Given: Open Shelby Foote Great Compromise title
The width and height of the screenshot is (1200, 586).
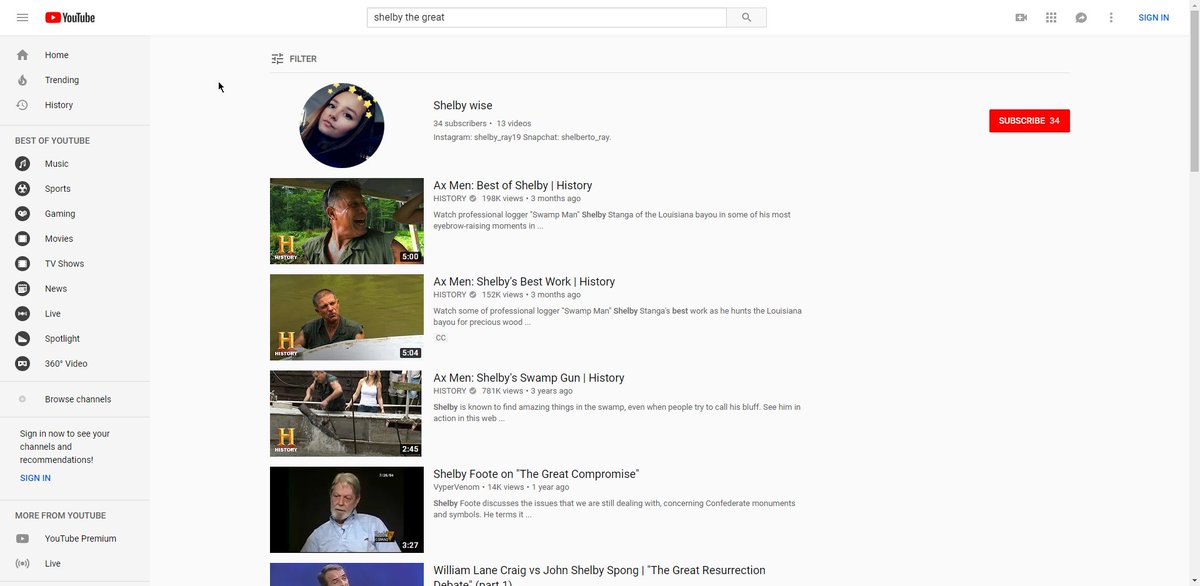Looking at the screenshot, I should (536, 474).
